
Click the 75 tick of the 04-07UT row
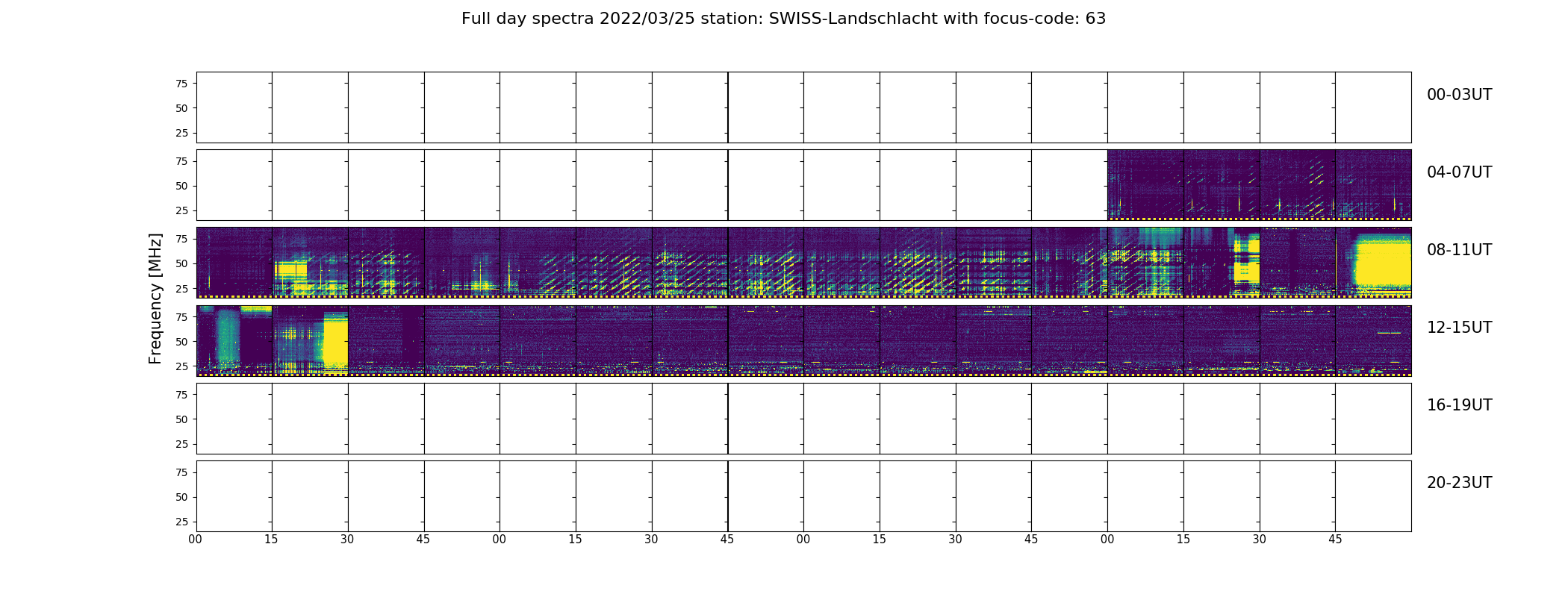coord(181,161)
